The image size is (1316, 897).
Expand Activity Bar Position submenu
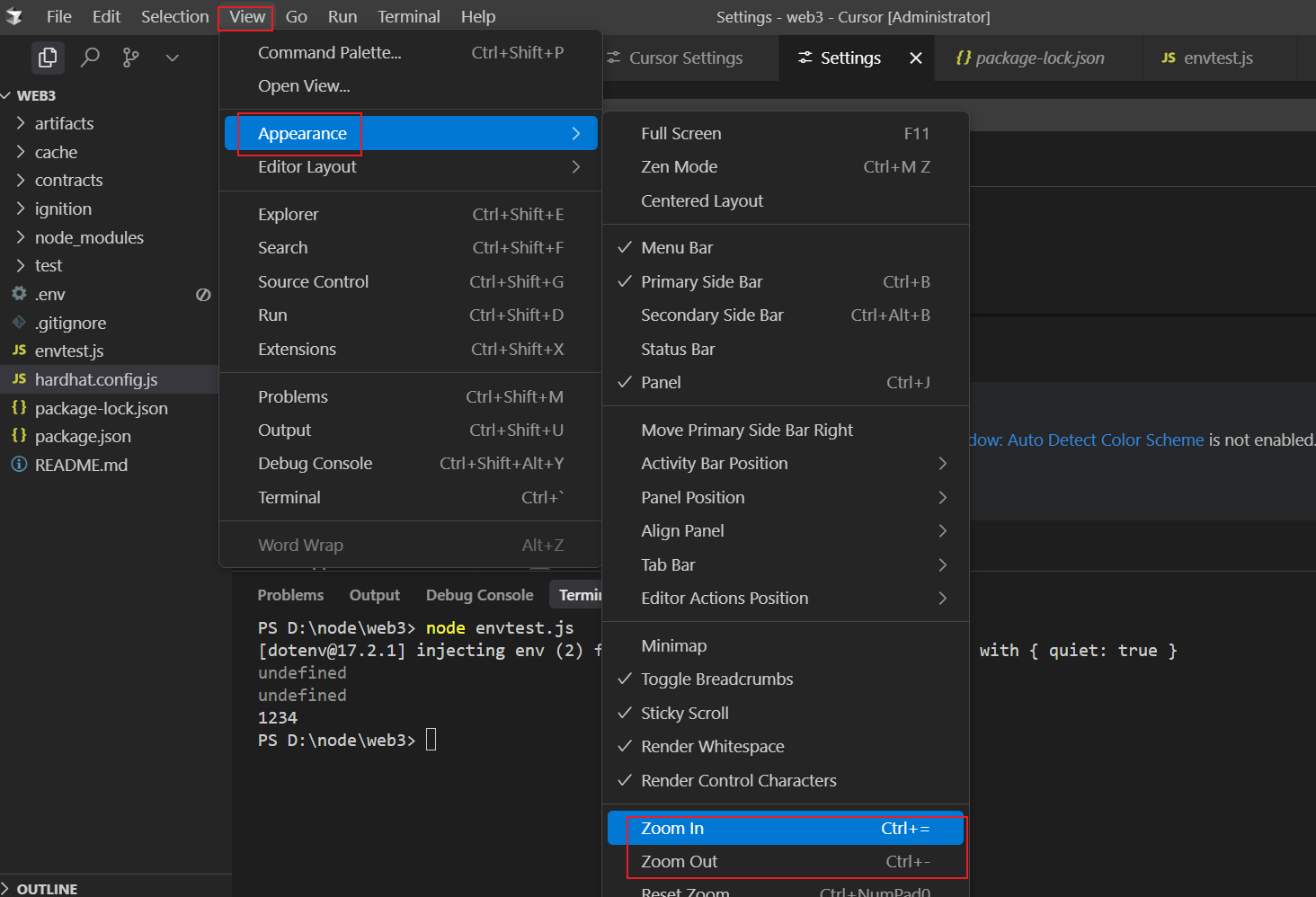[x=786, y=463]
